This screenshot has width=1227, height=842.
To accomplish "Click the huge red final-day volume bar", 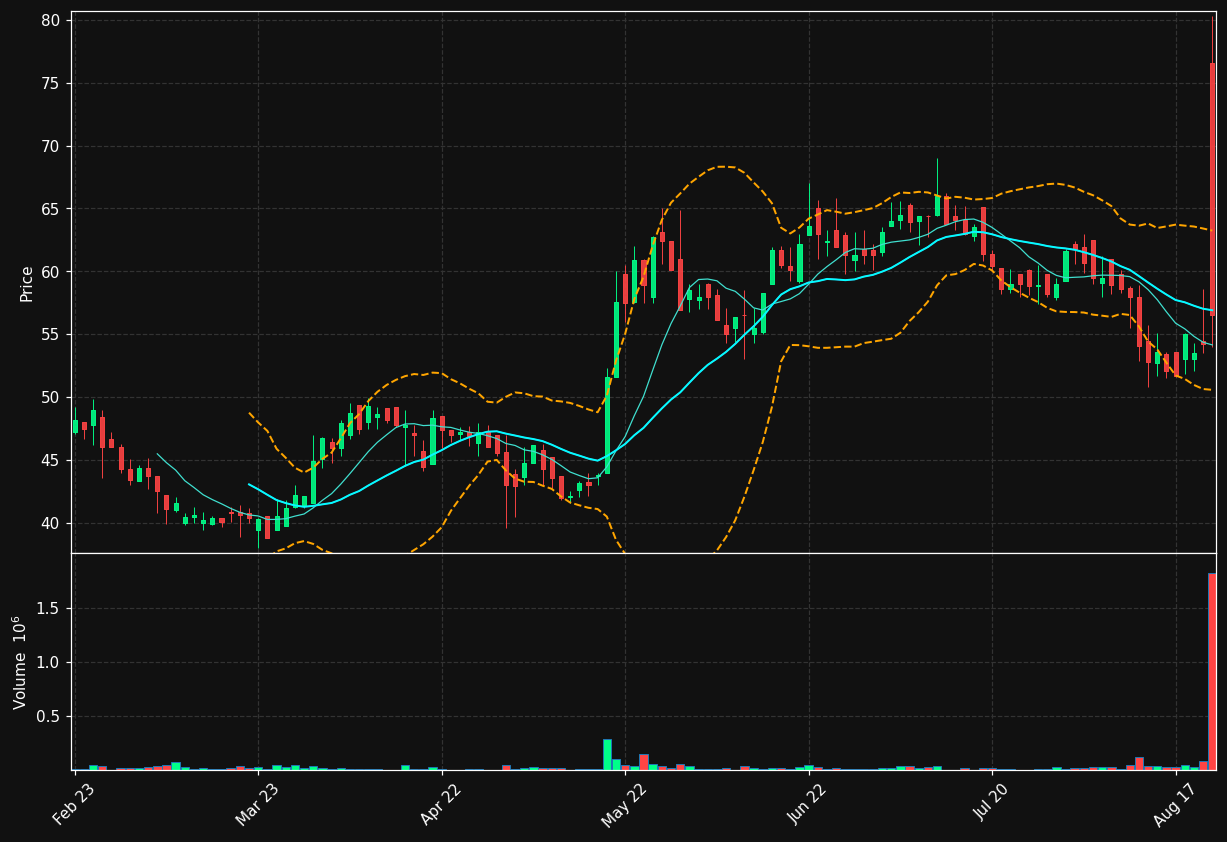I will tap(1212, 671).
